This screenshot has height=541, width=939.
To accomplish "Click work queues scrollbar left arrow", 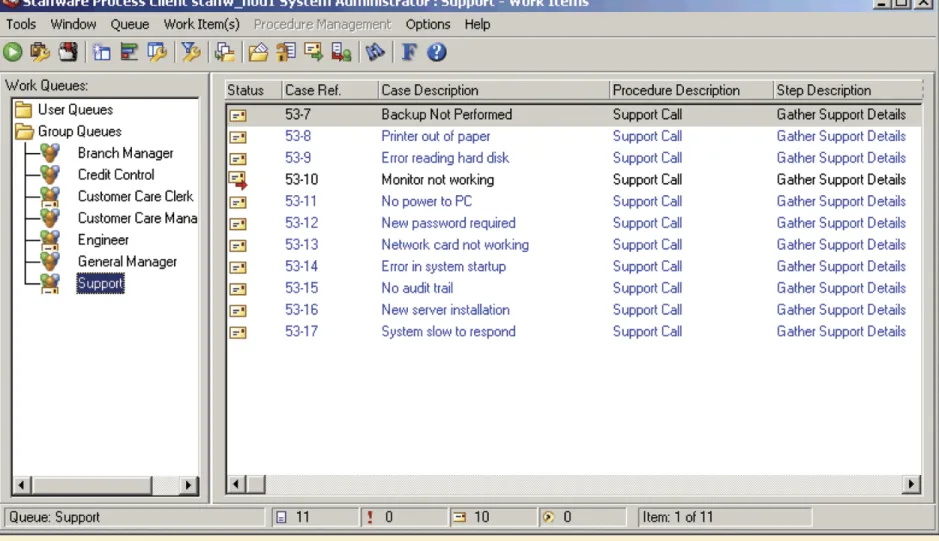I will point(22,485).
